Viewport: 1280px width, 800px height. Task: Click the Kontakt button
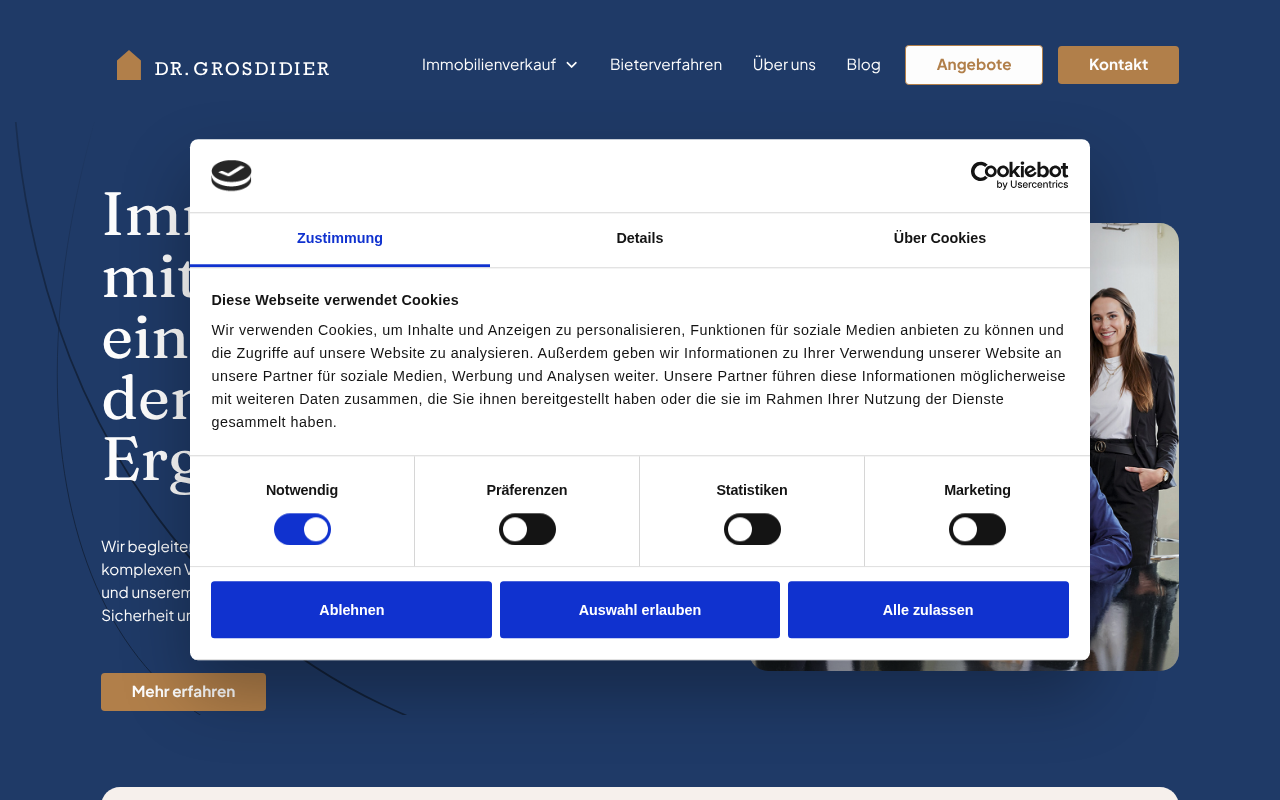pyautogui.click(x=1118, y=65)
